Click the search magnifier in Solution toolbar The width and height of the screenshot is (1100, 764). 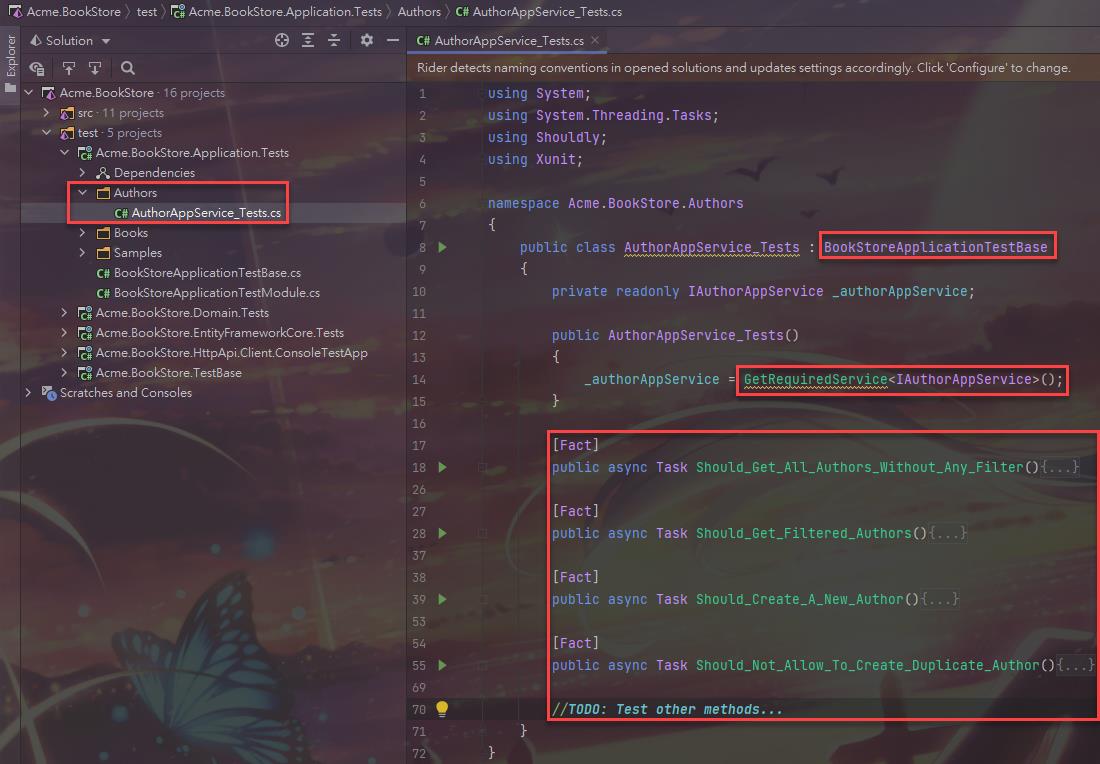pyautogui.click(x=128, y=68)
